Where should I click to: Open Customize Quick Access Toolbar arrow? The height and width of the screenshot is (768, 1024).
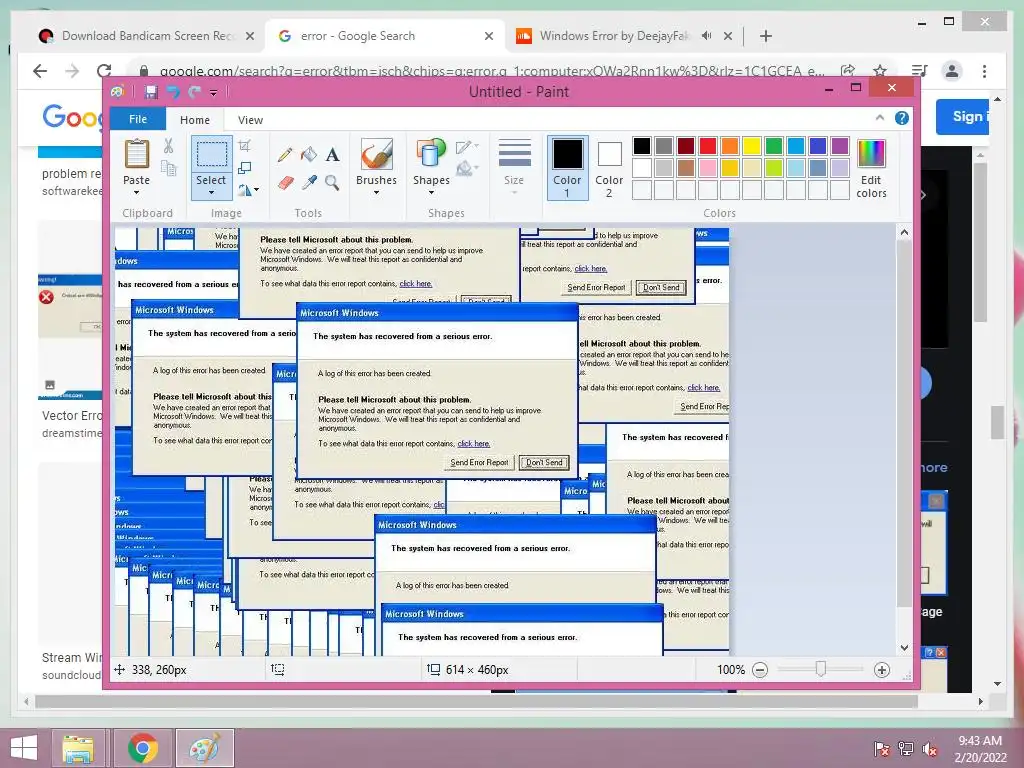pyautogui.click(x=213, y=93)
